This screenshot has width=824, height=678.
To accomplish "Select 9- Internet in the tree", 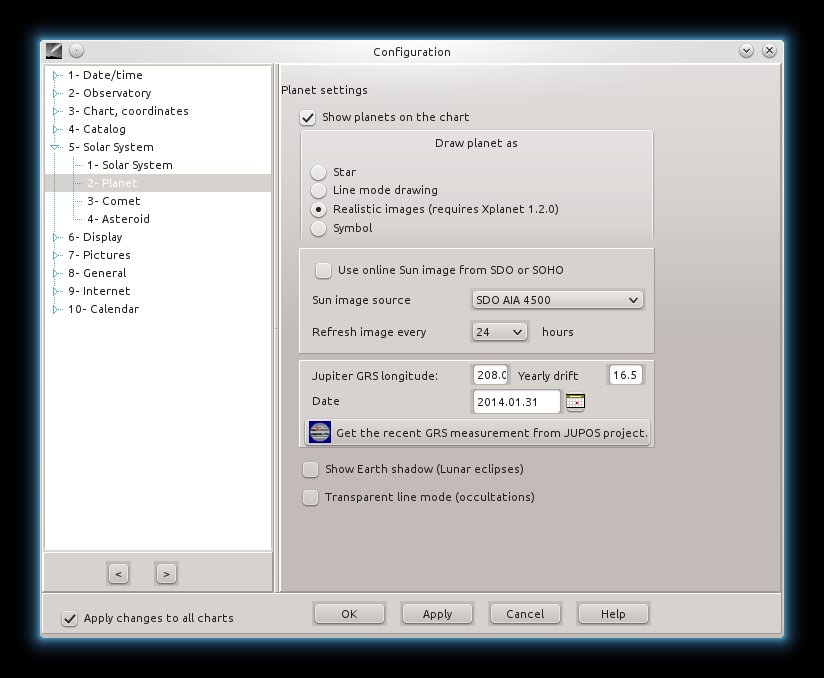I will pos(99,291).
